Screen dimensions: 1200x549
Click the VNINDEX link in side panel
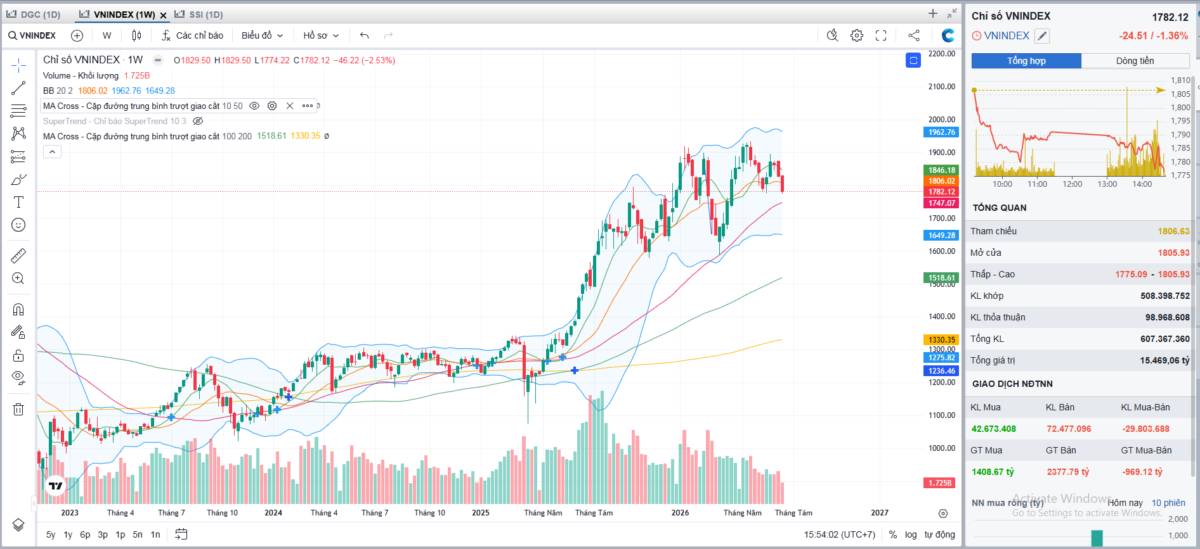[1006, 36]
